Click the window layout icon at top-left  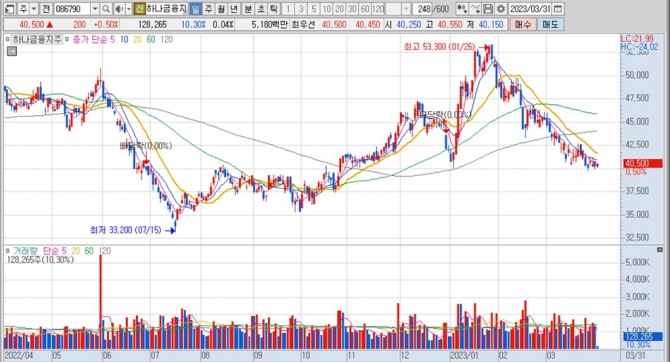[x=9, y=9]
